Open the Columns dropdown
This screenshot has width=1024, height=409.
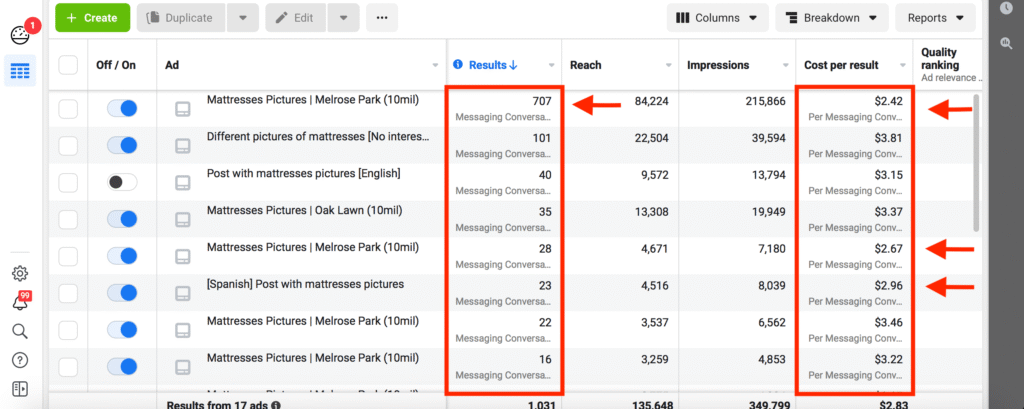pyautogui.click(x=717, y=18)
